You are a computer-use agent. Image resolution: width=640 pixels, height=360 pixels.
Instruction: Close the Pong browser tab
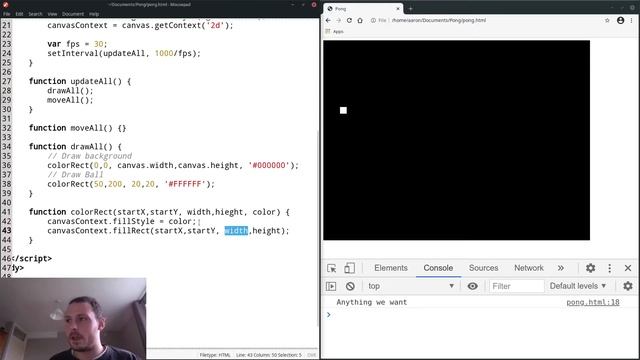(398, 9)
